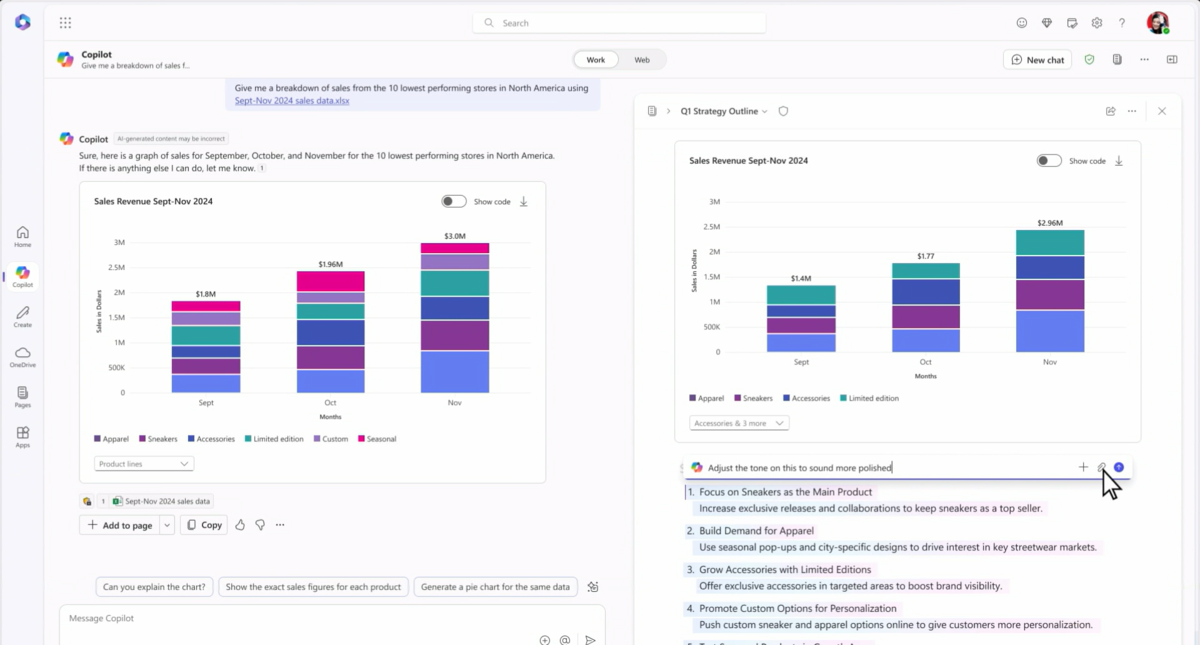Download the chat Sales Revenue chart
1200x645 pixels.
click(523, 201)
